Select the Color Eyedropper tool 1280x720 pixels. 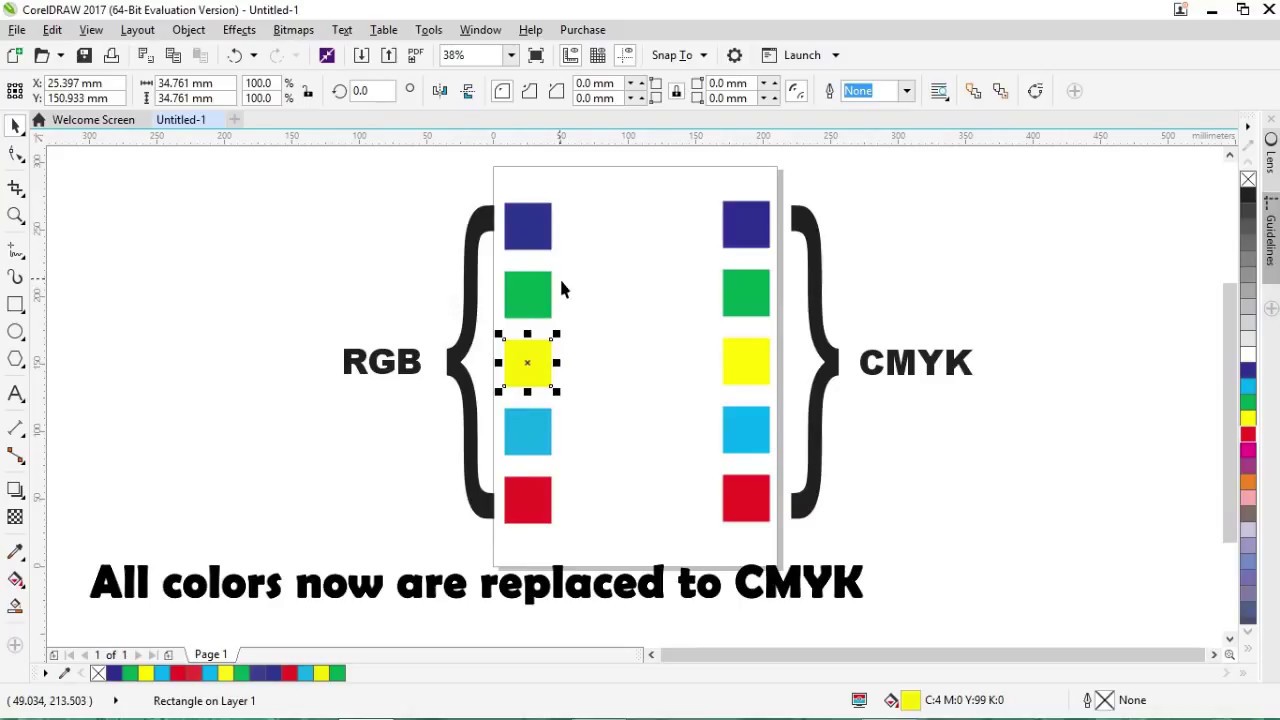(x=15, y=552)
